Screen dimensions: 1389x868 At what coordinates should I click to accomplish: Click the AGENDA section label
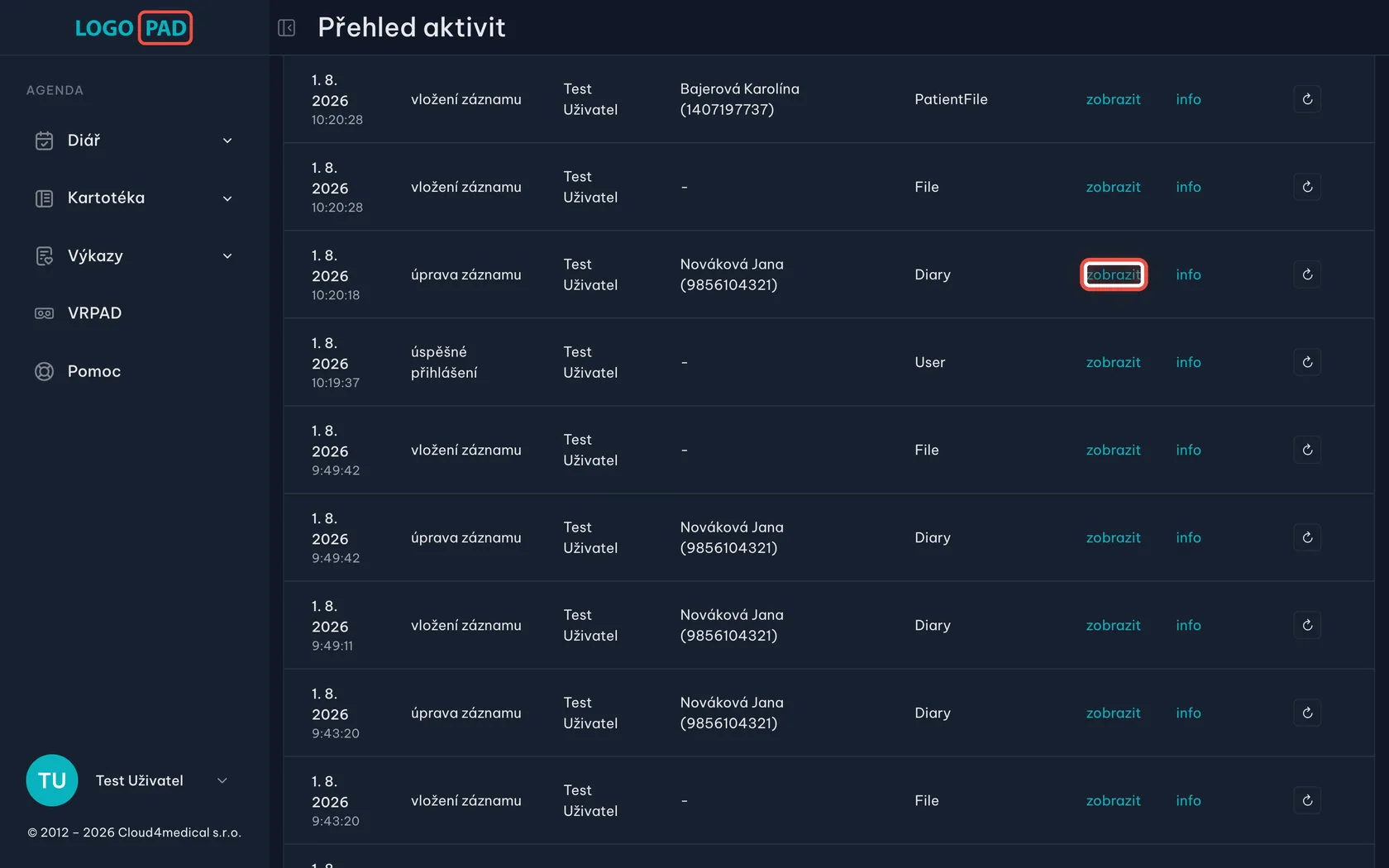pos(55,90)
